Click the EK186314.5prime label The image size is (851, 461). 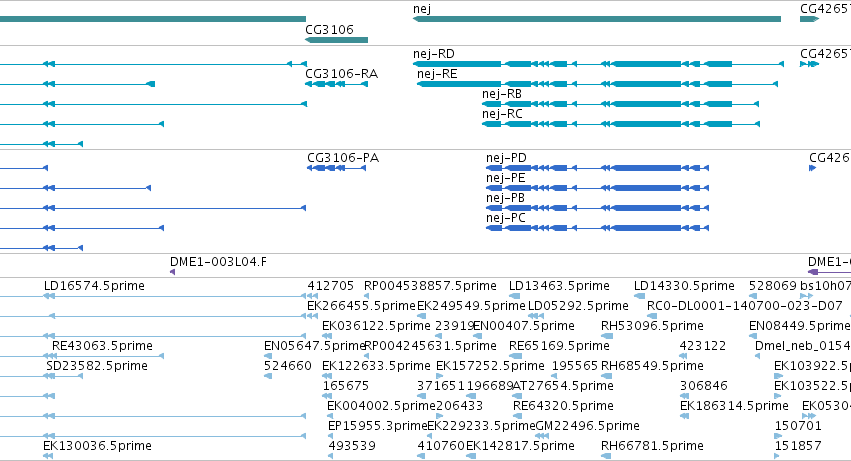tap(734, 406)
